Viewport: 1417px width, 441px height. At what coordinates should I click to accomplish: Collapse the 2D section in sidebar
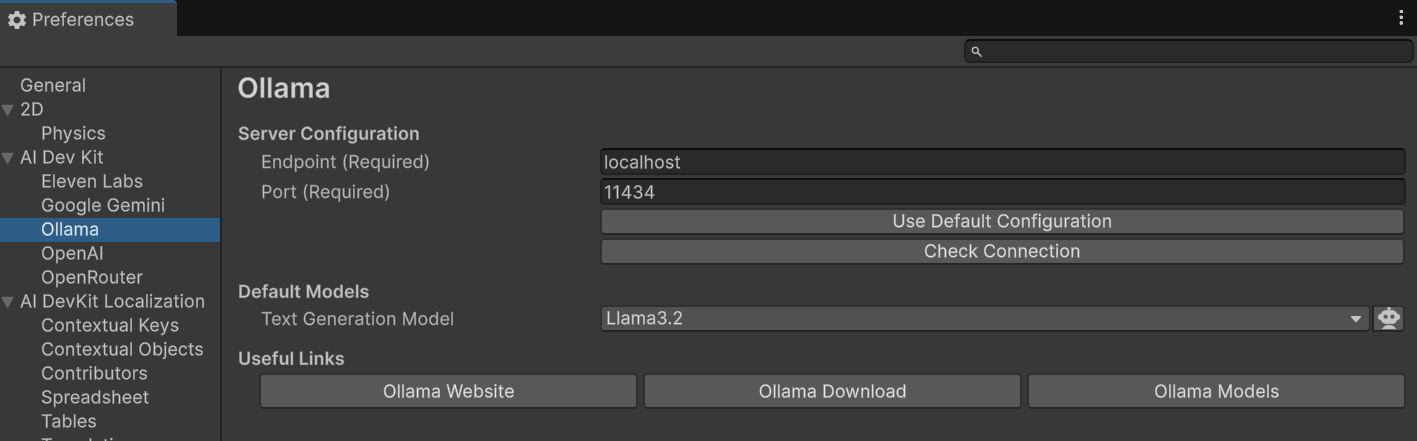tap(8, 110)
